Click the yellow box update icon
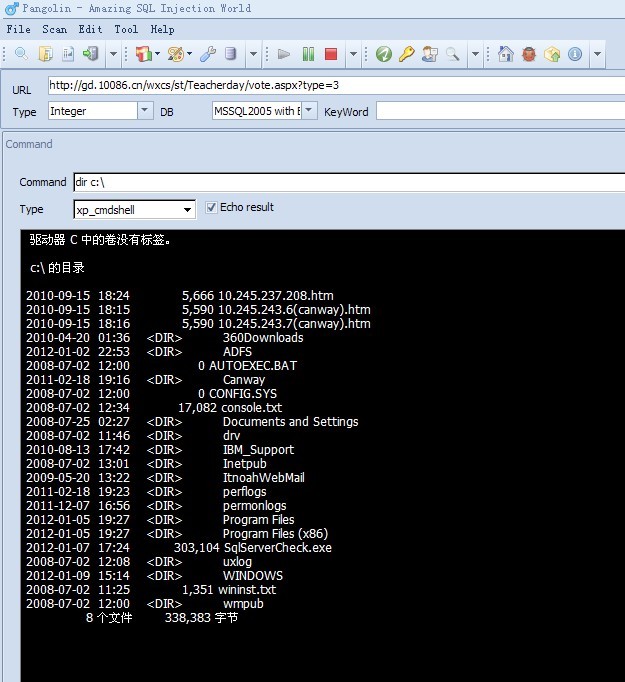The height and width of the screenshot is (682, 625). (x=552, y=54)
